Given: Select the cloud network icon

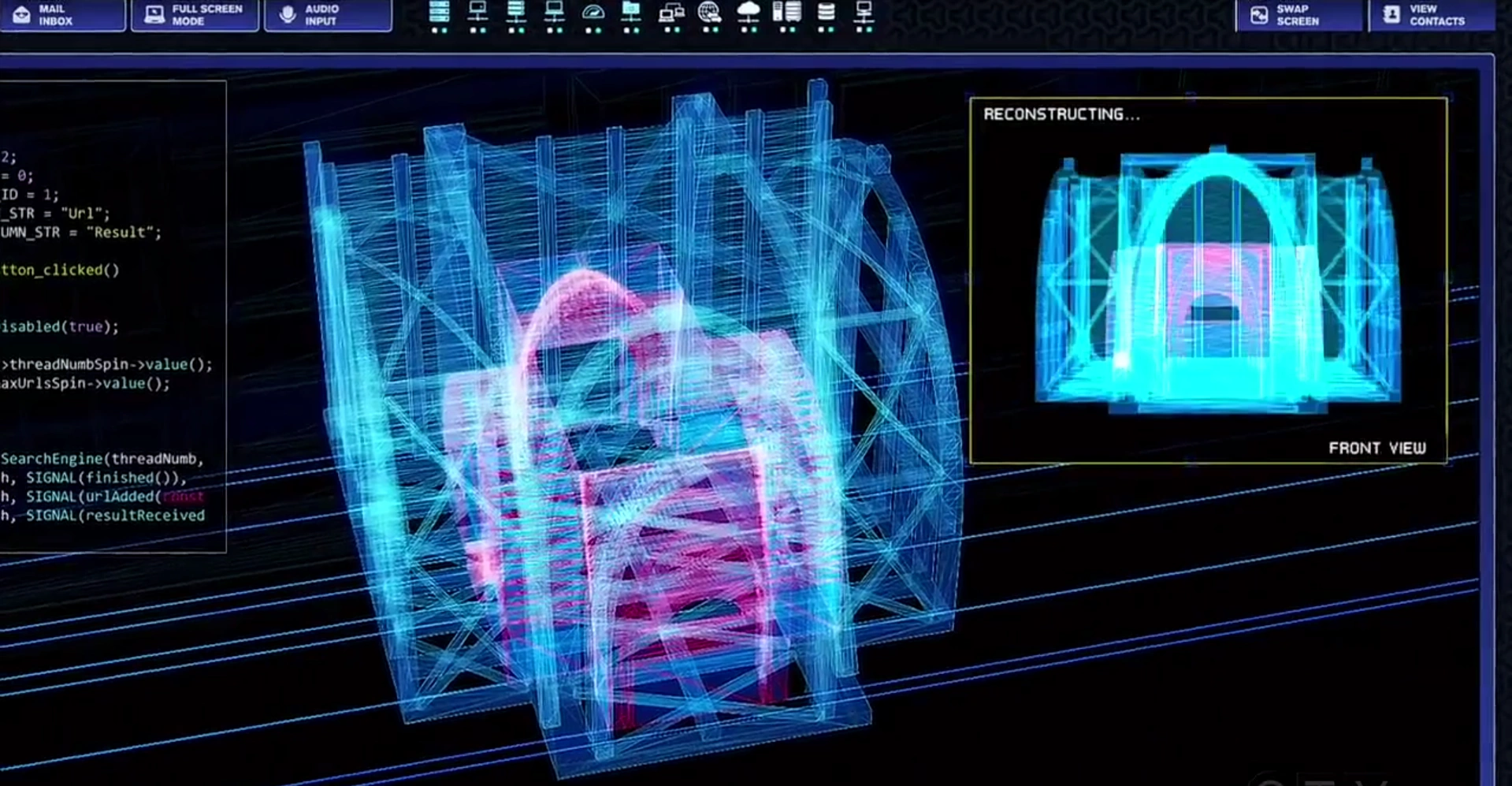Looking at the screenshot, I should (x=748, y=13).
